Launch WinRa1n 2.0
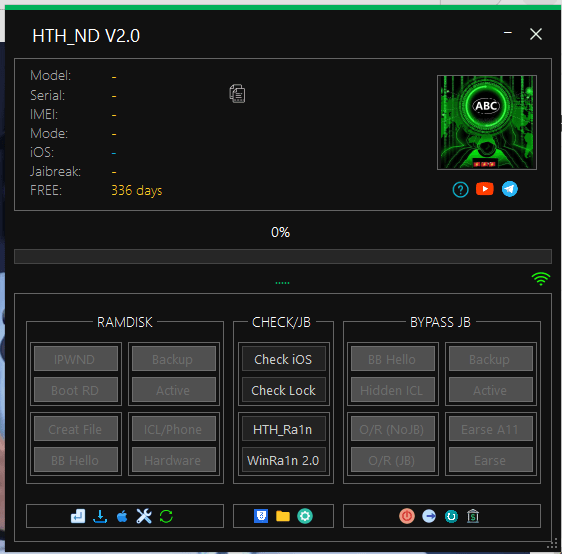 [284, 460]
